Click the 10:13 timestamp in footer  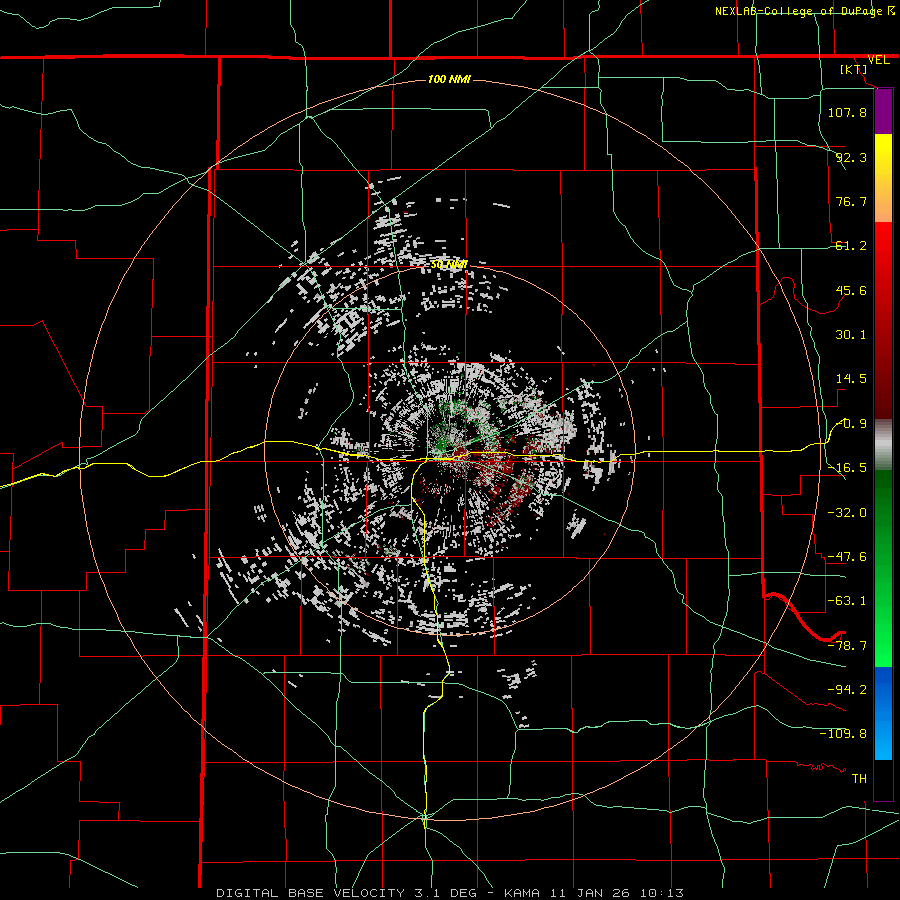tap(662, 893)
